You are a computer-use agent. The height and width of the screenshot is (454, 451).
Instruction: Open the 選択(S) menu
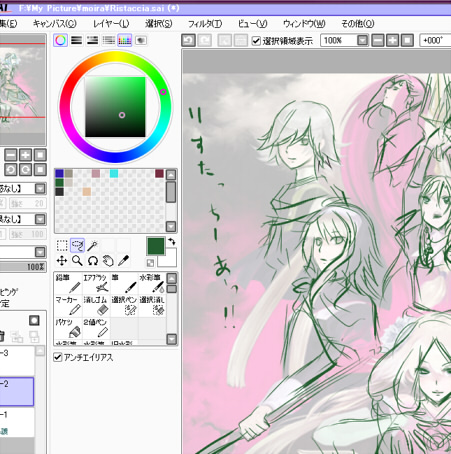(x=159, y=24)
